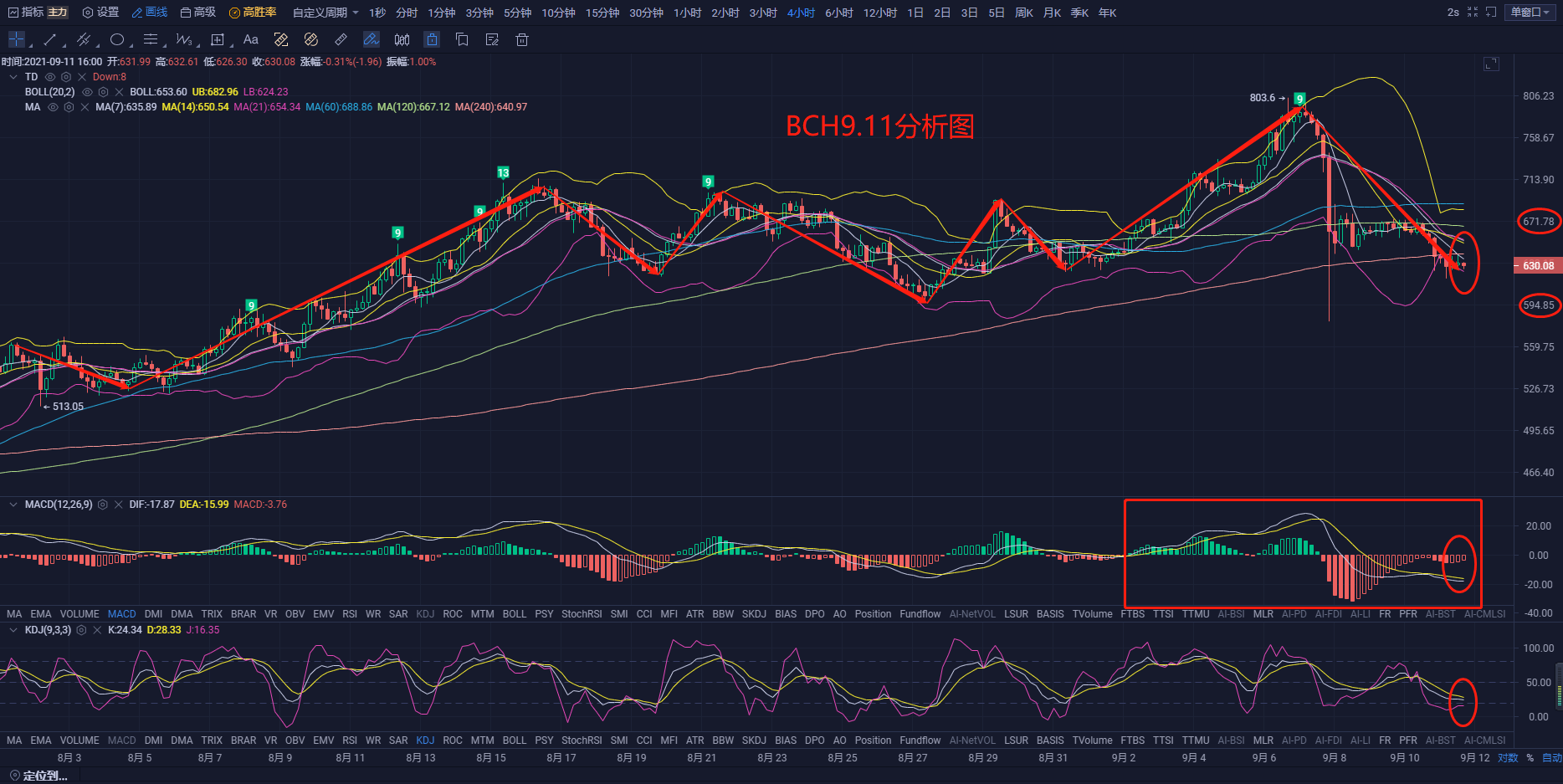Select VOLUME in the MACD pane indicator tabs
Viewport: 1563px width, 784px height.
pyautogui.click(x=79, y=614)
